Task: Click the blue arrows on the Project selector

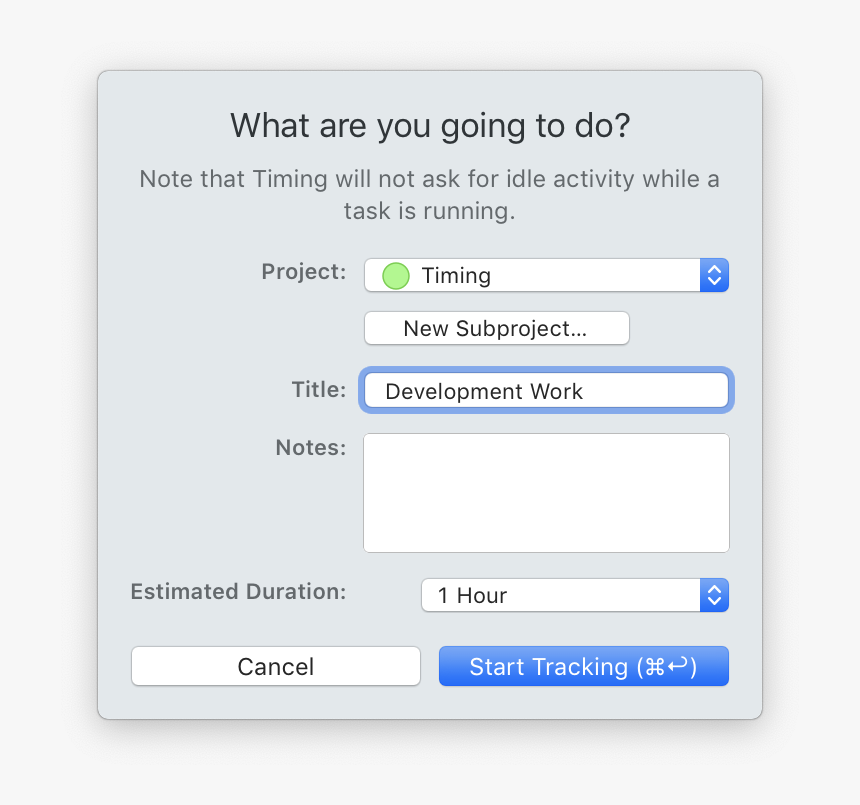Action: 713,276
